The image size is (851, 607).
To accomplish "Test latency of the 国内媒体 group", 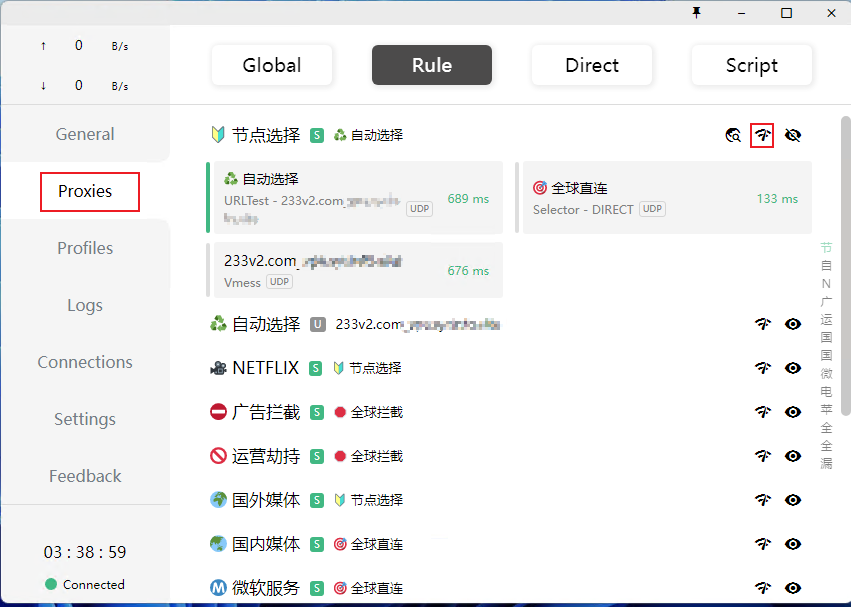I will coord(763,543).
